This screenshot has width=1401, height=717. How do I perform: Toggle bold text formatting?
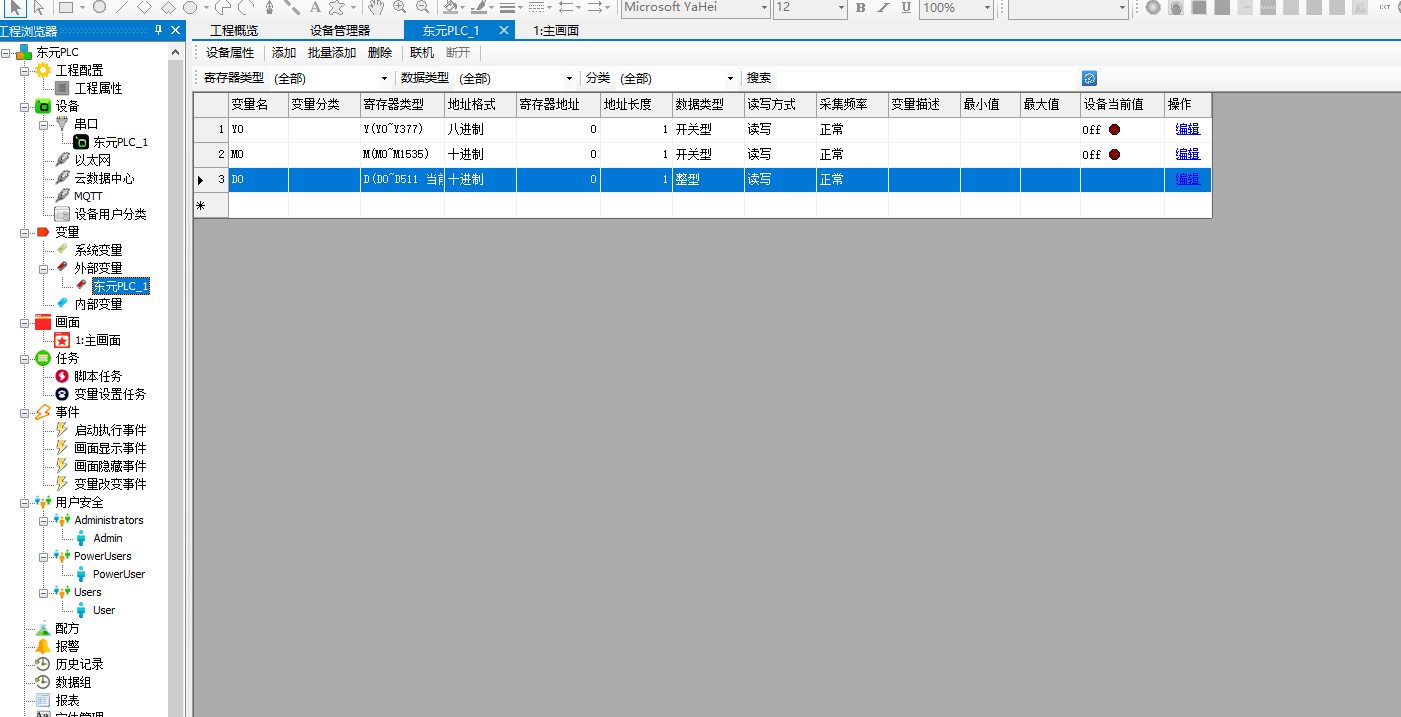coord(860,7)
